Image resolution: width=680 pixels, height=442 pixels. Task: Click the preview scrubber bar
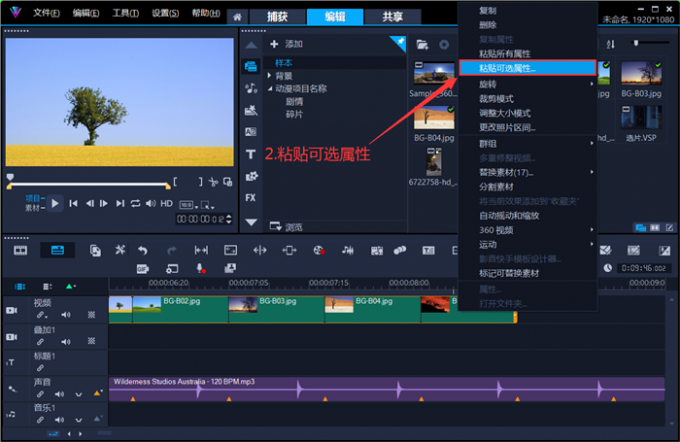[89, 184]
